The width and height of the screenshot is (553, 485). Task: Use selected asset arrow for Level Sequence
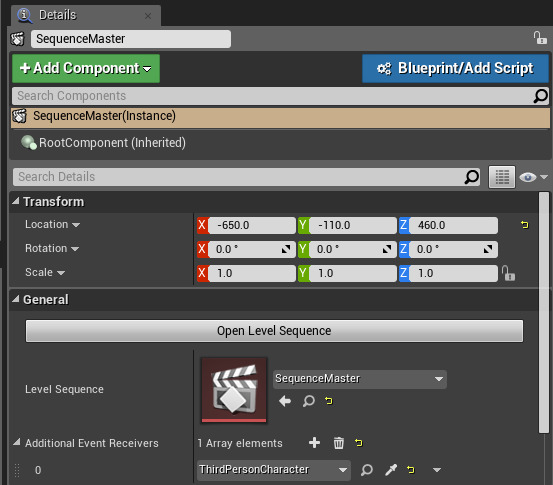pyautogui.click(x=285, y=401)
